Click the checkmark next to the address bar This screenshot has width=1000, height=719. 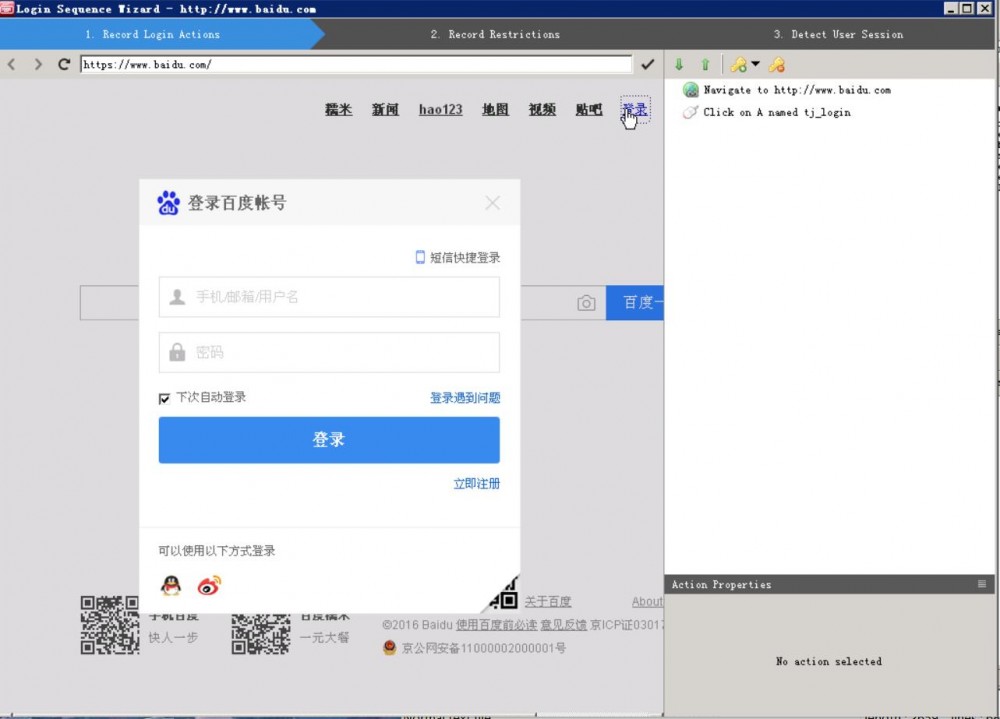[648, 63]
